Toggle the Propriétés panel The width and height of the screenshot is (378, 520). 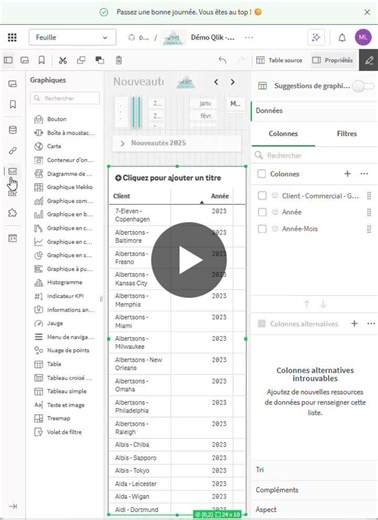(x=332, y=60)
